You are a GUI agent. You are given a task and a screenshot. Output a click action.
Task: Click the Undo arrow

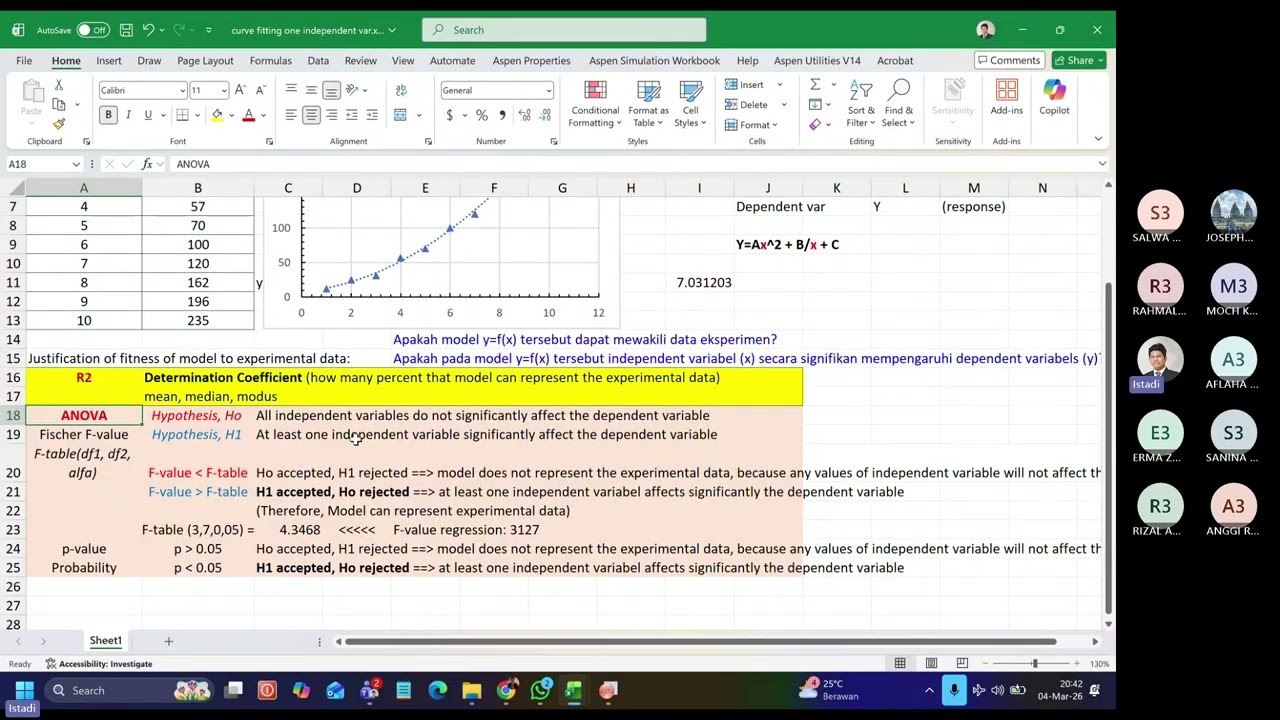pyautogui.click(x=148, y=30)
